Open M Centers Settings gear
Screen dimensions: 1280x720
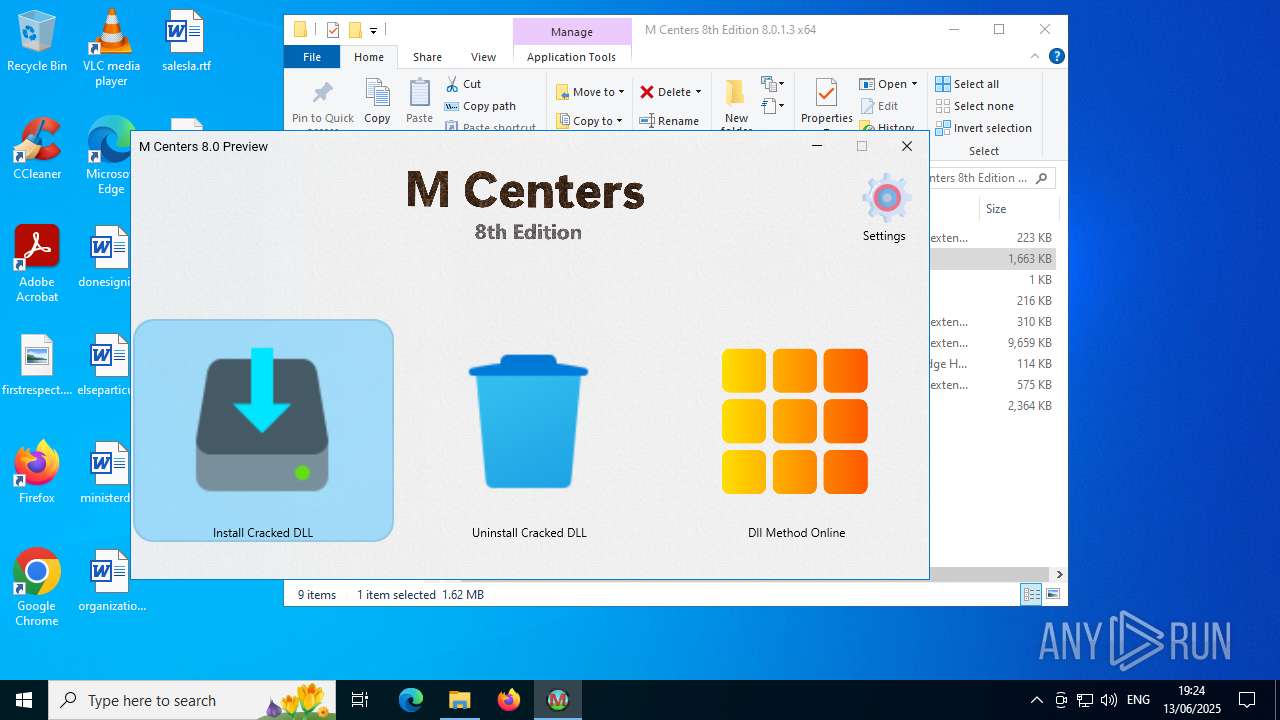[x=885, y=199]
